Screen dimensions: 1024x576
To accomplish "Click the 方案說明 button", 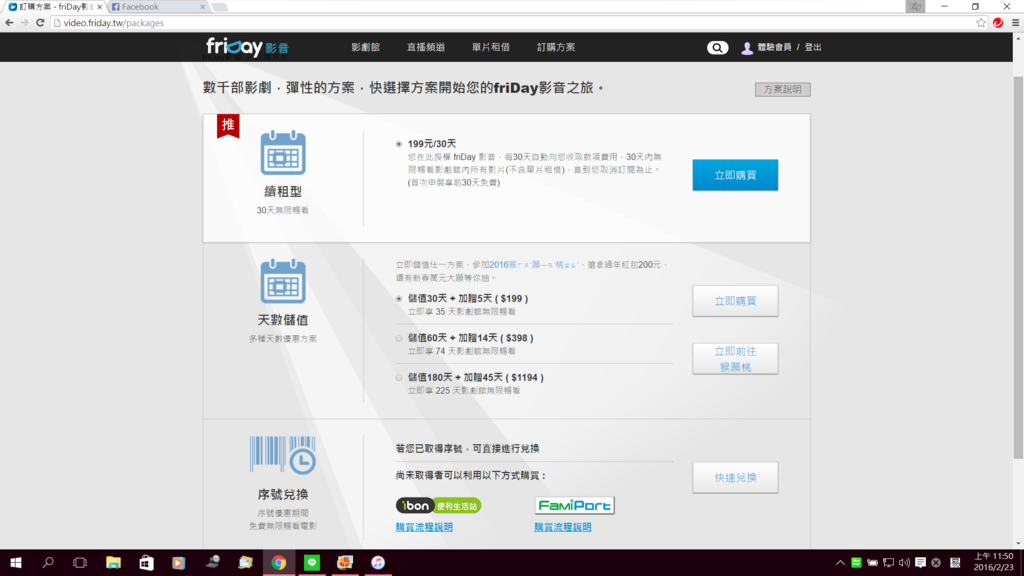I will [782, 89].
